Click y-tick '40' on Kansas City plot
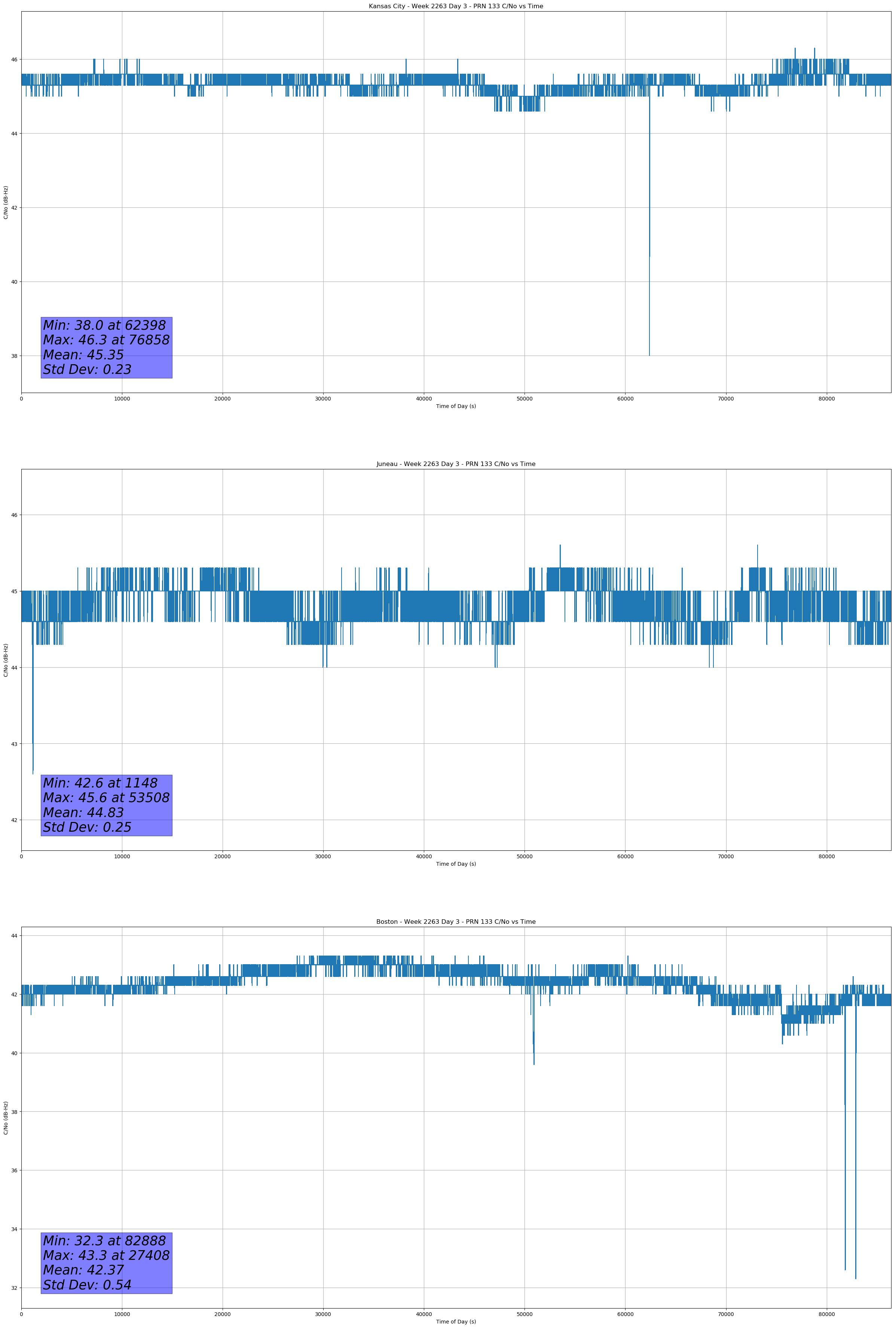Screen dimensions: 896x1328 pos(14,282)
